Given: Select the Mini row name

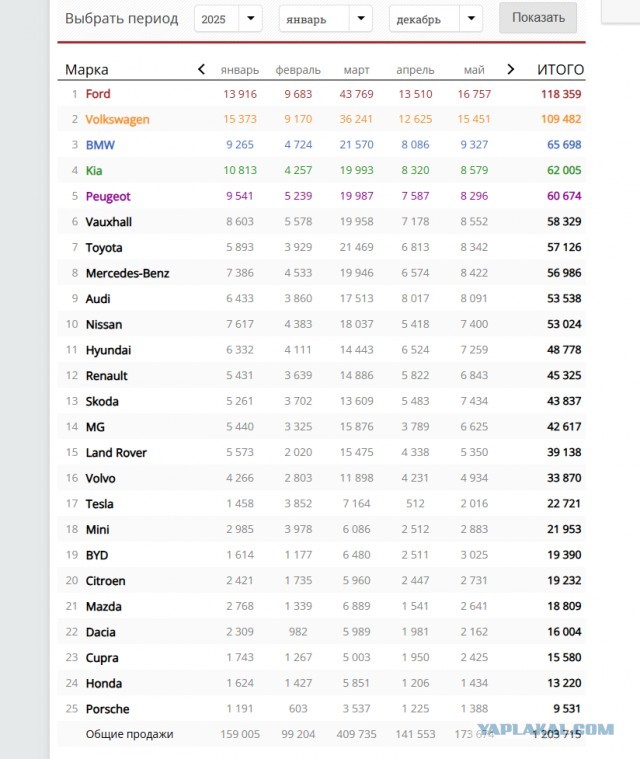Looking at the screenshot, I should (x=97, y=530).
